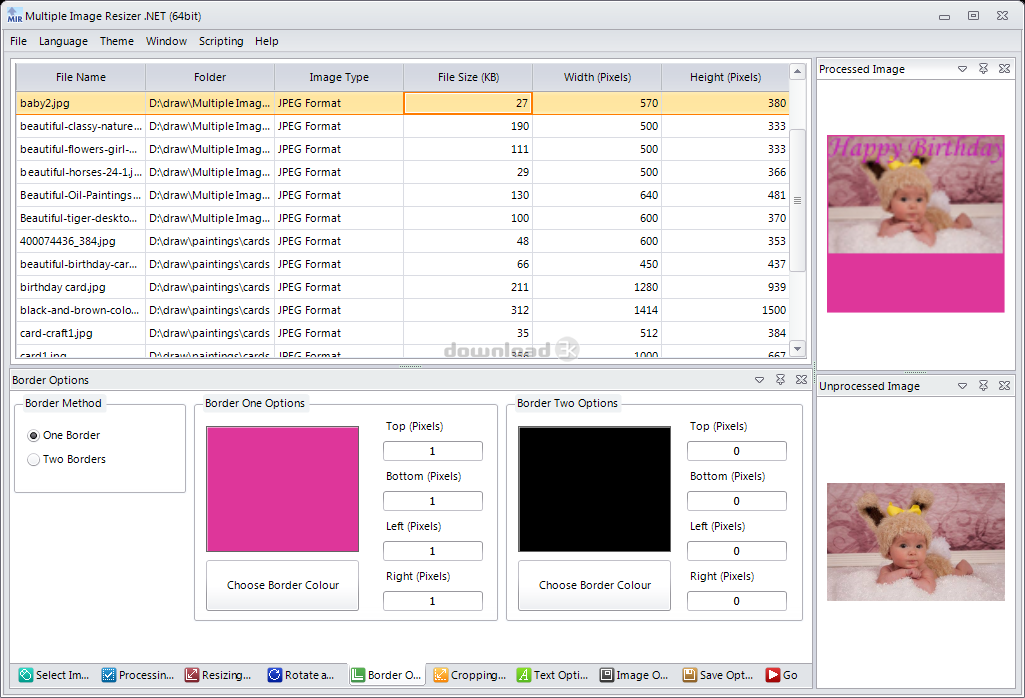Open the Processed Image panel dropdown arrow
Image resolution: width=1025 pixels, height=698 pixels.
962,69
